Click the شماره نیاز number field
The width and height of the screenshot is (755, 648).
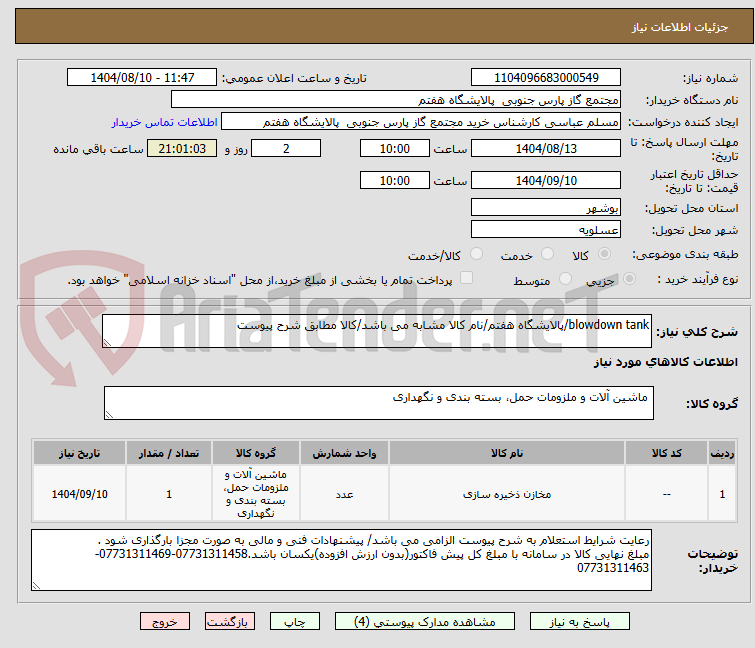click(x=545, y=78)
